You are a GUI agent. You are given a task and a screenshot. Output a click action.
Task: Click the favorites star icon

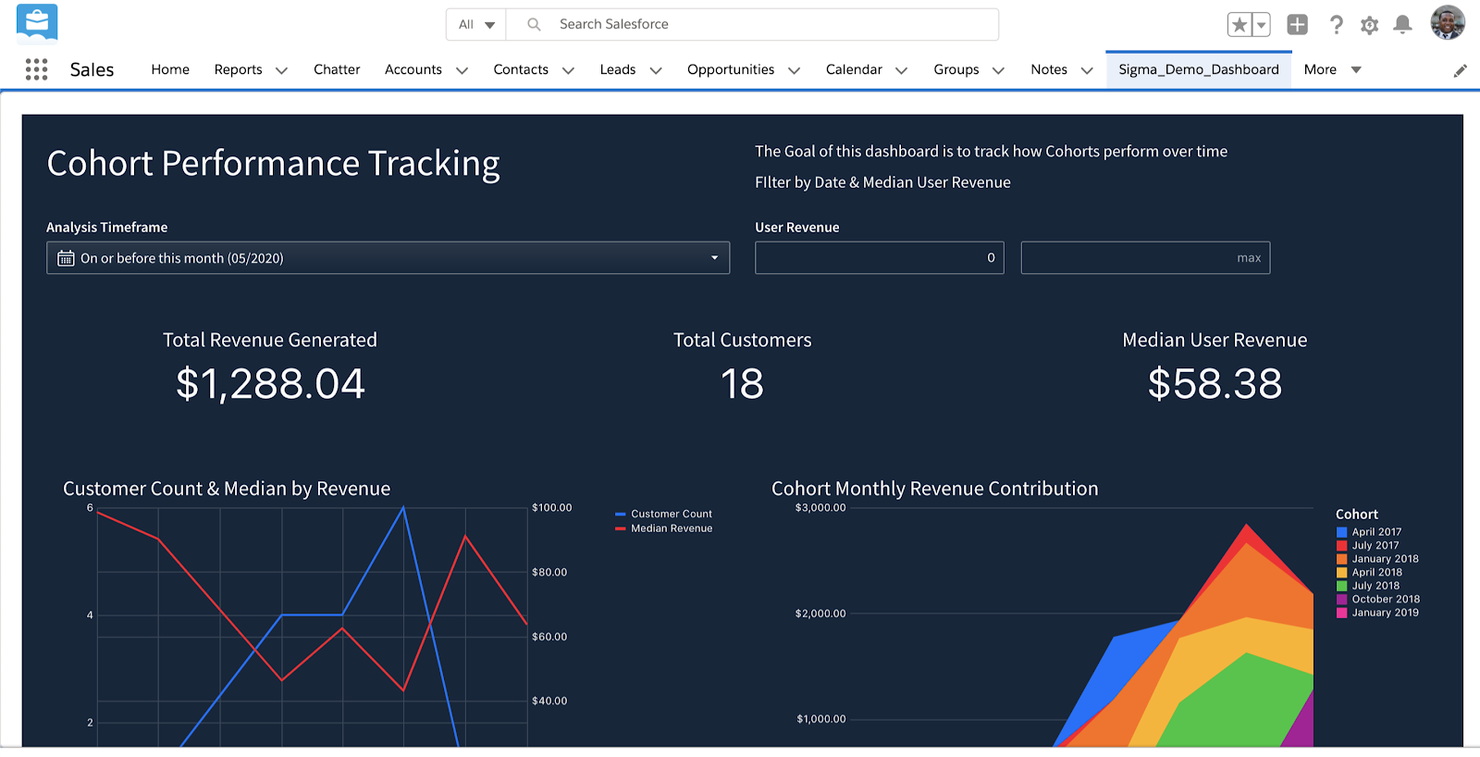point(1239,24)
